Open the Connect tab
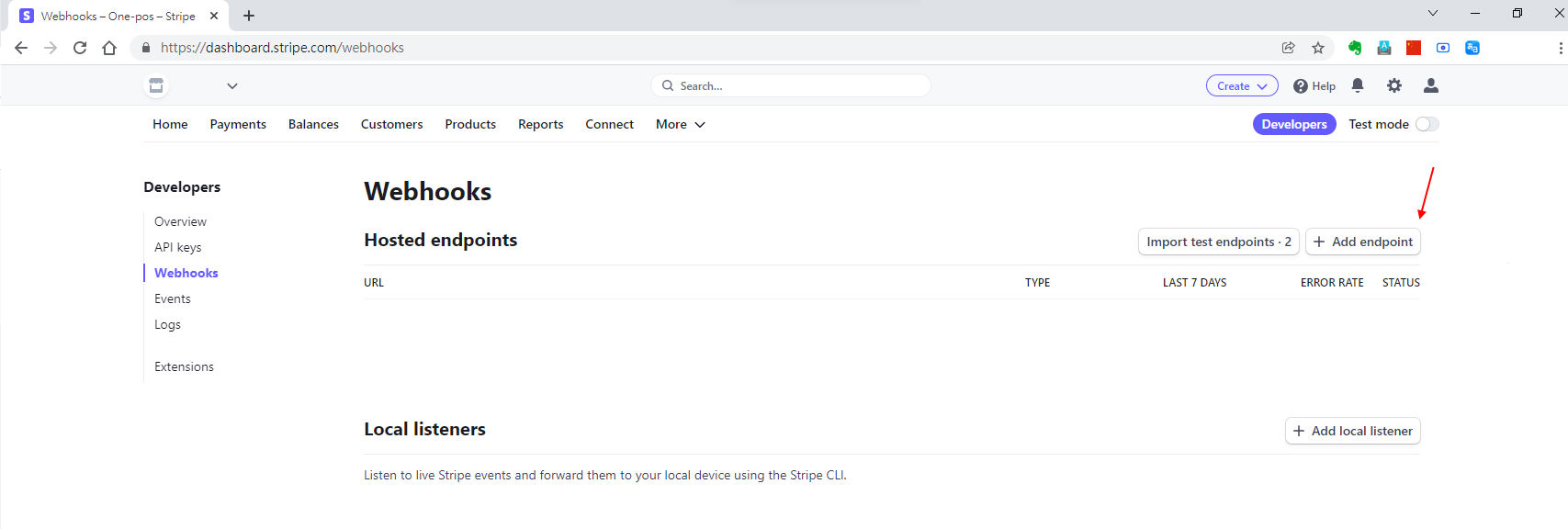Image resolution: width=1568 pixels, height=529 pixels. (x=610, y=124)
